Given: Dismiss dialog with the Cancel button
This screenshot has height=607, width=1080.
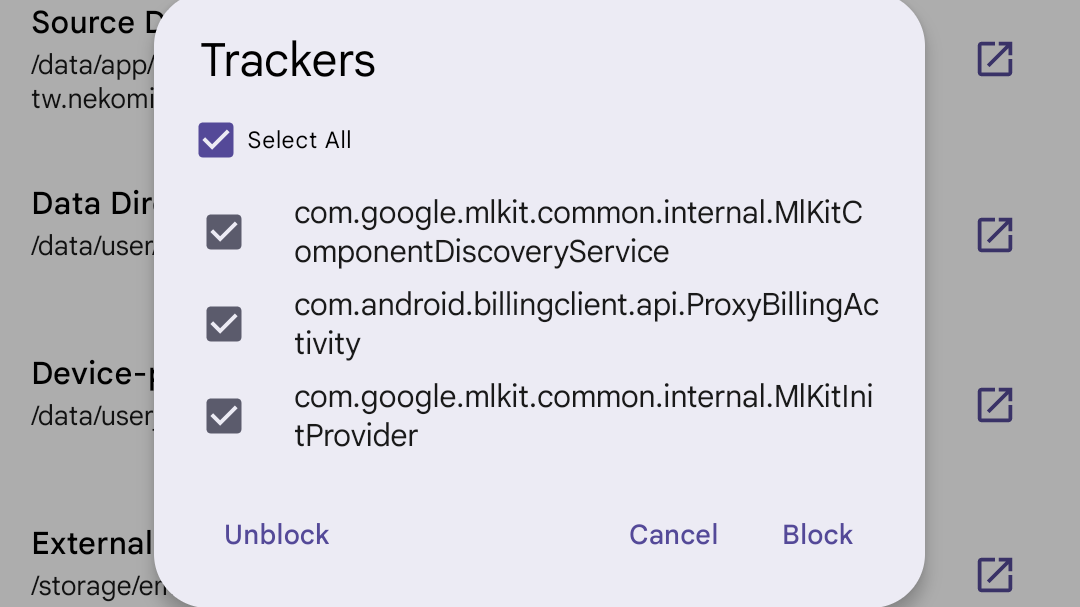Looking at the screenshot, I should [x=673, y=534].
